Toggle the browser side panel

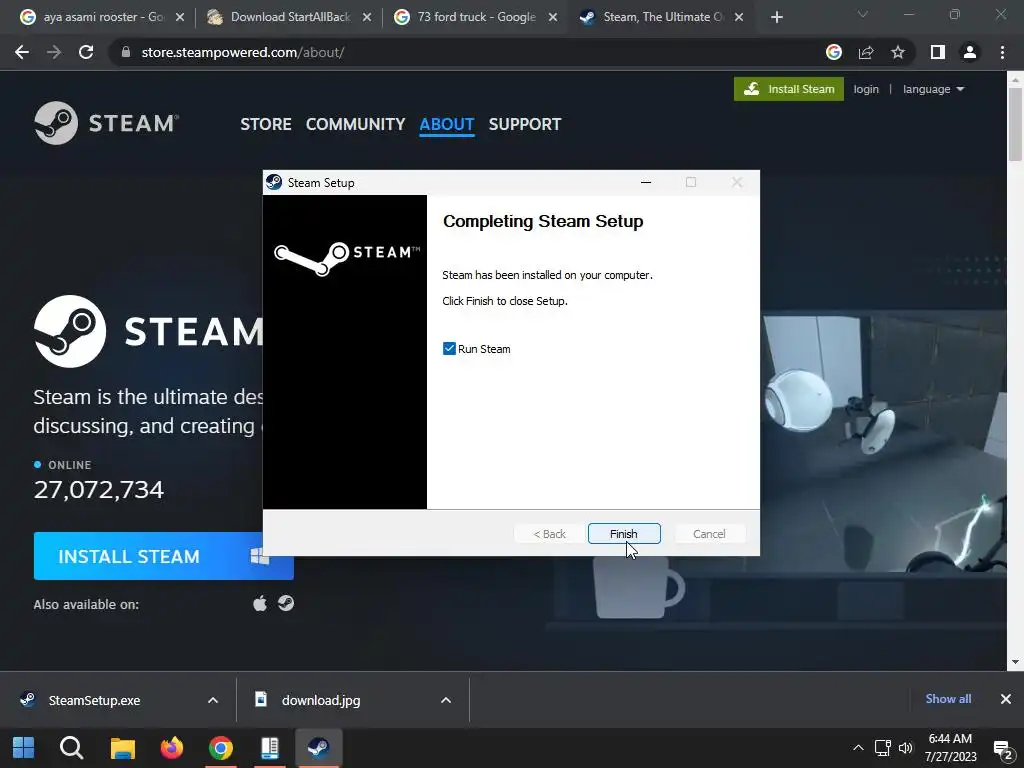[x=938, y=52]
